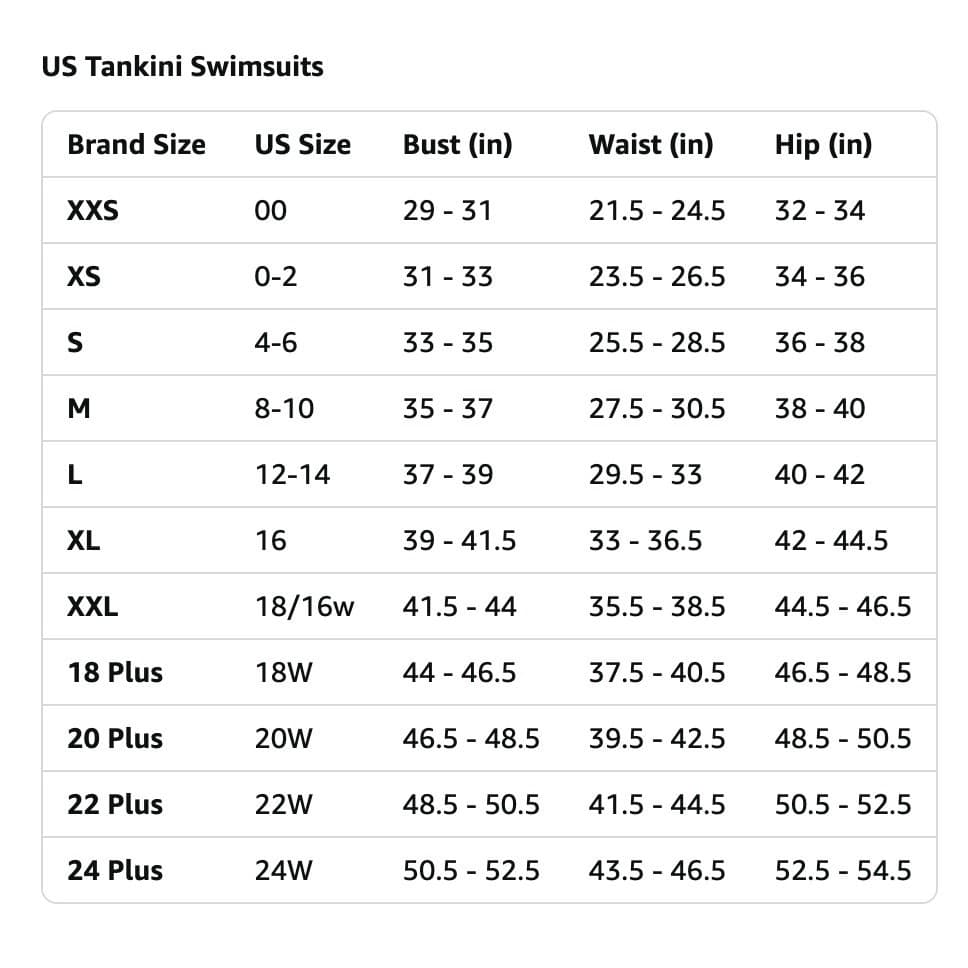Select the 12-14 US size cell

[292, 475]
